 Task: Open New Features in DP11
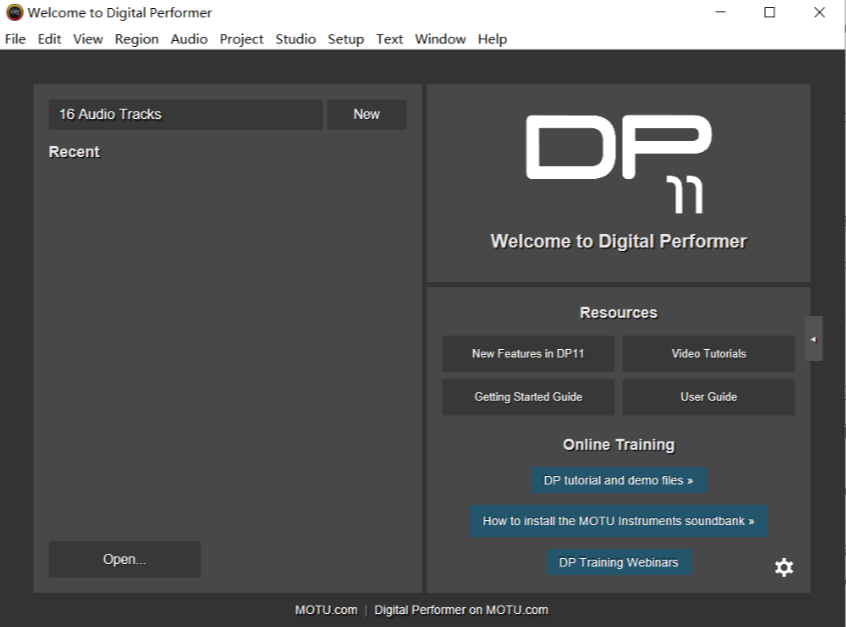click(528, 353)
